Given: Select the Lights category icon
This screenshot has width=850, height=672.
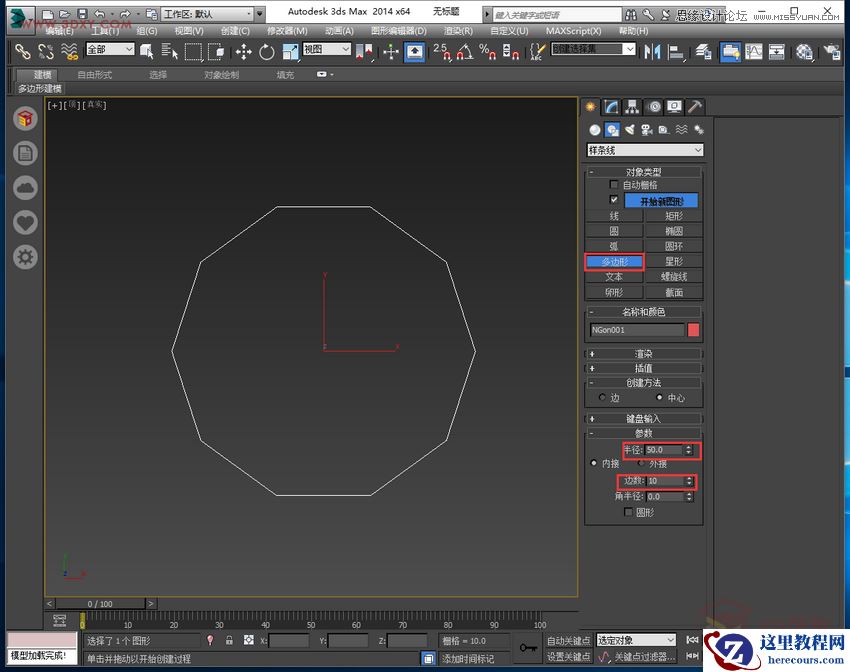Looking at the screenshot, I should pyautogui.click(x=630, y=129).
